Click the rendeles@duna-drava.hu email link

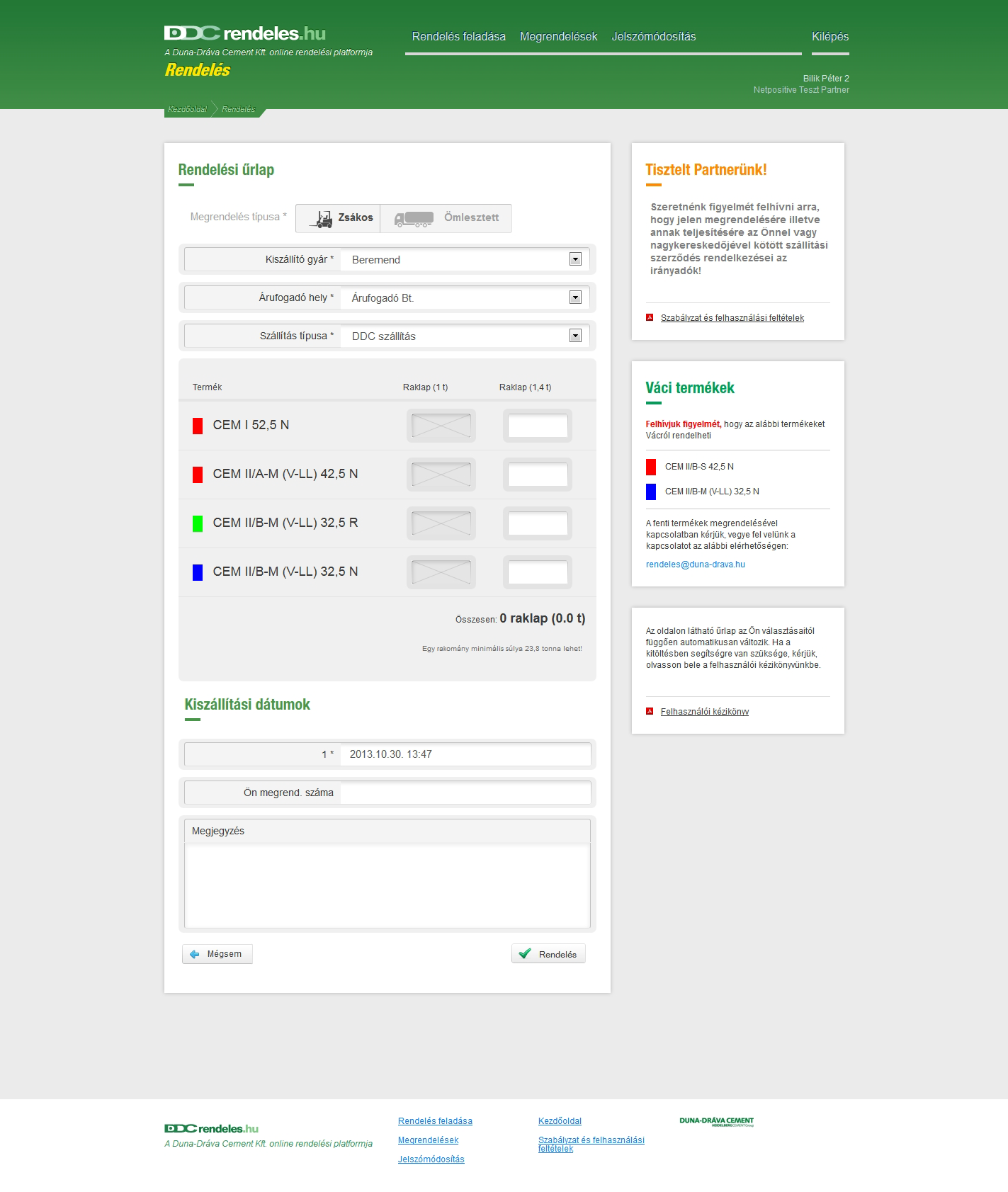click(696, 564)
